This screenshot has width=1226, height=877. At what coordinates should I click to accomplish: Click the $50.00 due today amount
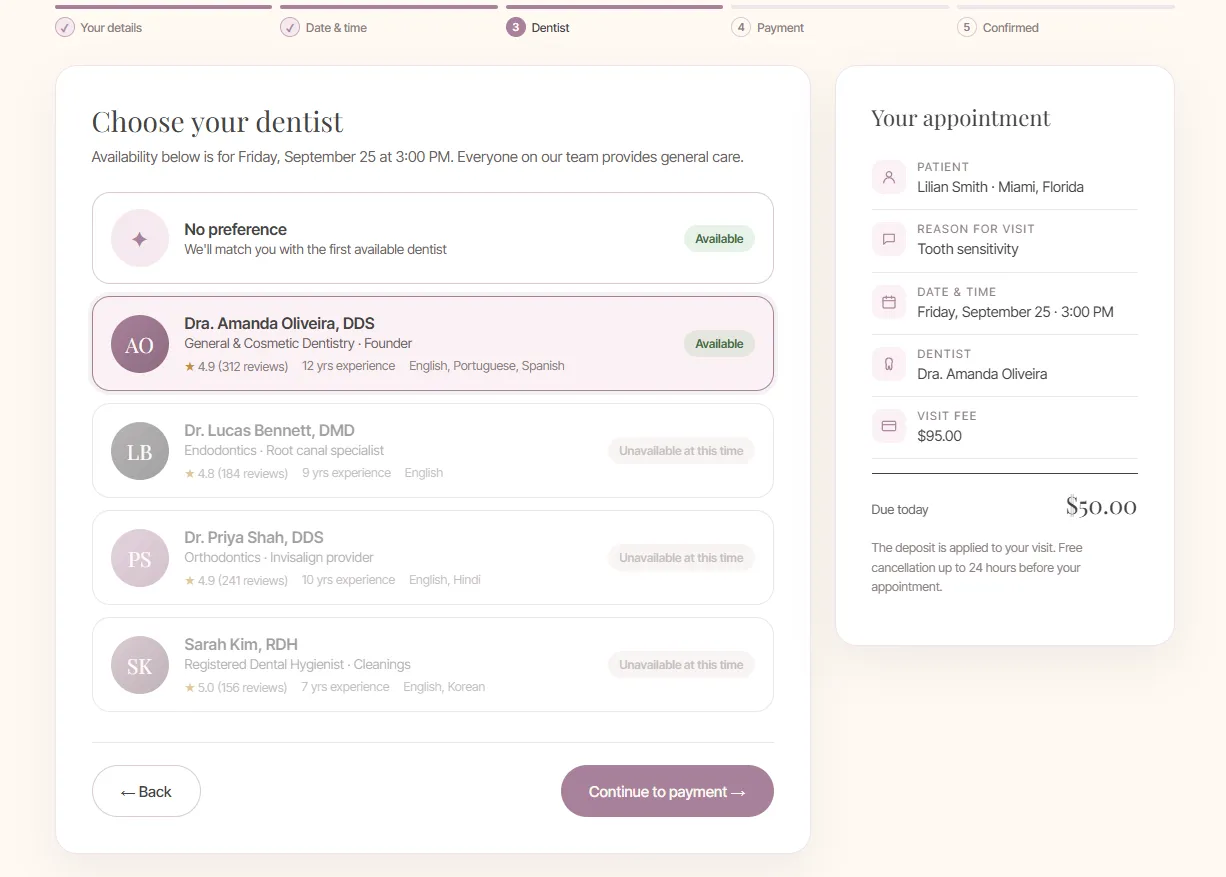pyautogui.click(x=1101, y=507)
